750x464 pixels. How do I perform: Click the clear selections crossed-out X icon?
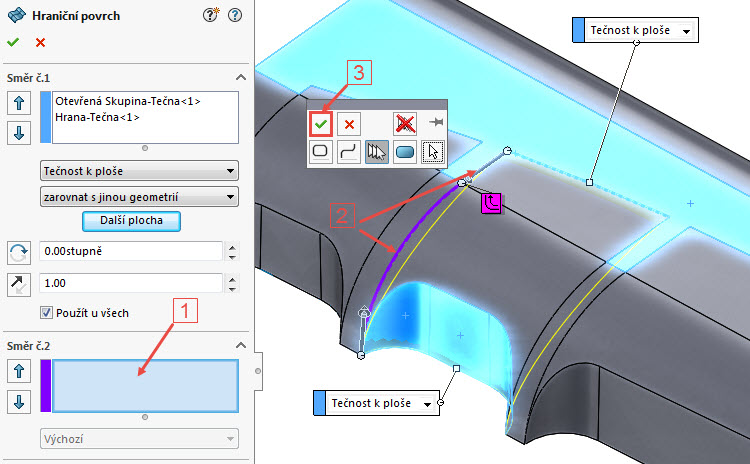(x=405, y=124)
